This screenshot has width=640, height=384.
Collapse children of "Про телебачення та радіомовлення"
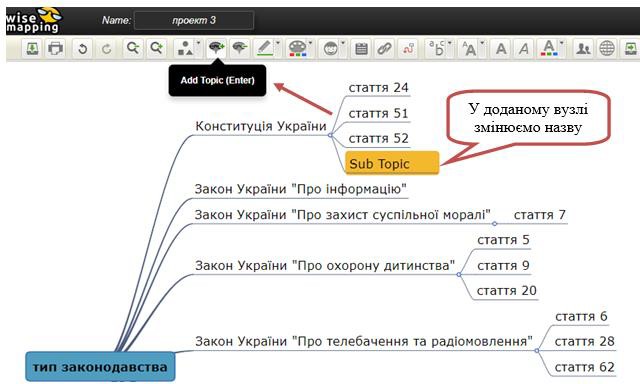[x=537, y=351]
